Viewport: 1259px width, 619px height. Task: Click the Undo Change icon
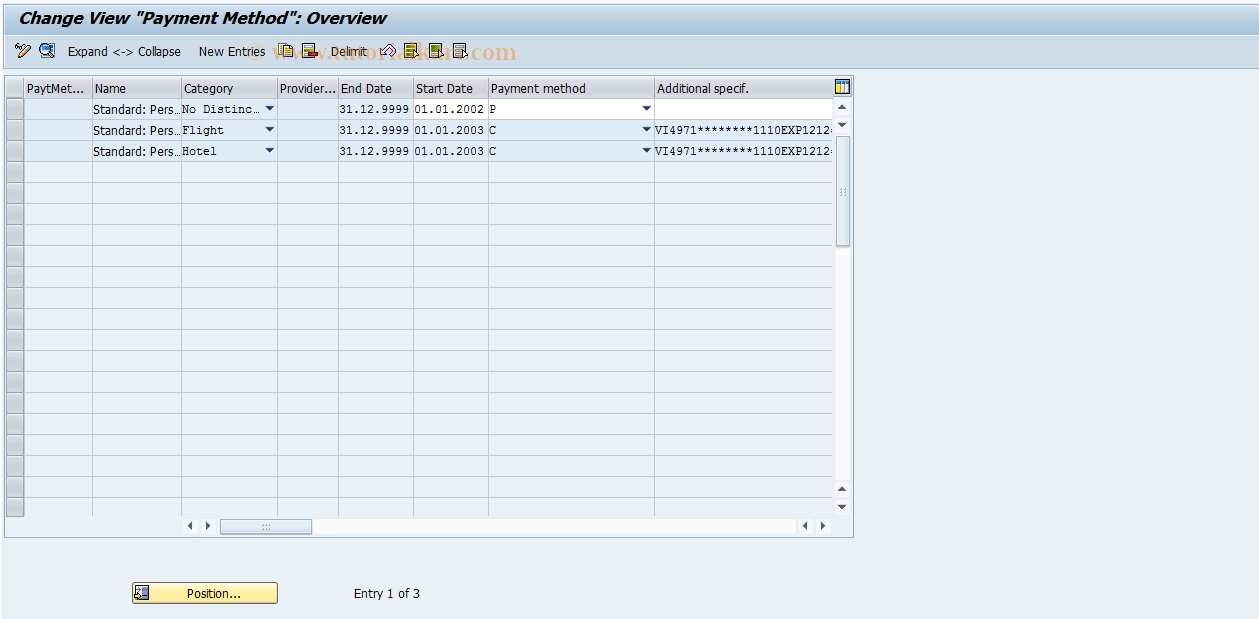coord(388,50)
